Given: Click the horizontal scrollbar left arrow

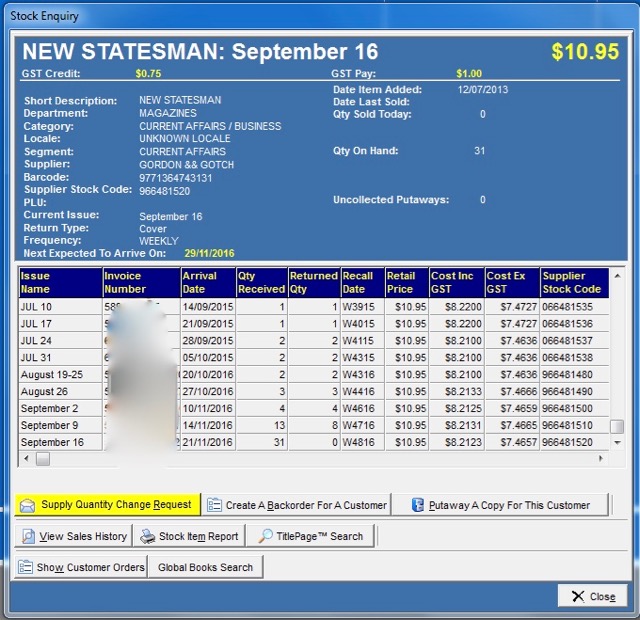Looking at the screenshot, I should point(26,459).
